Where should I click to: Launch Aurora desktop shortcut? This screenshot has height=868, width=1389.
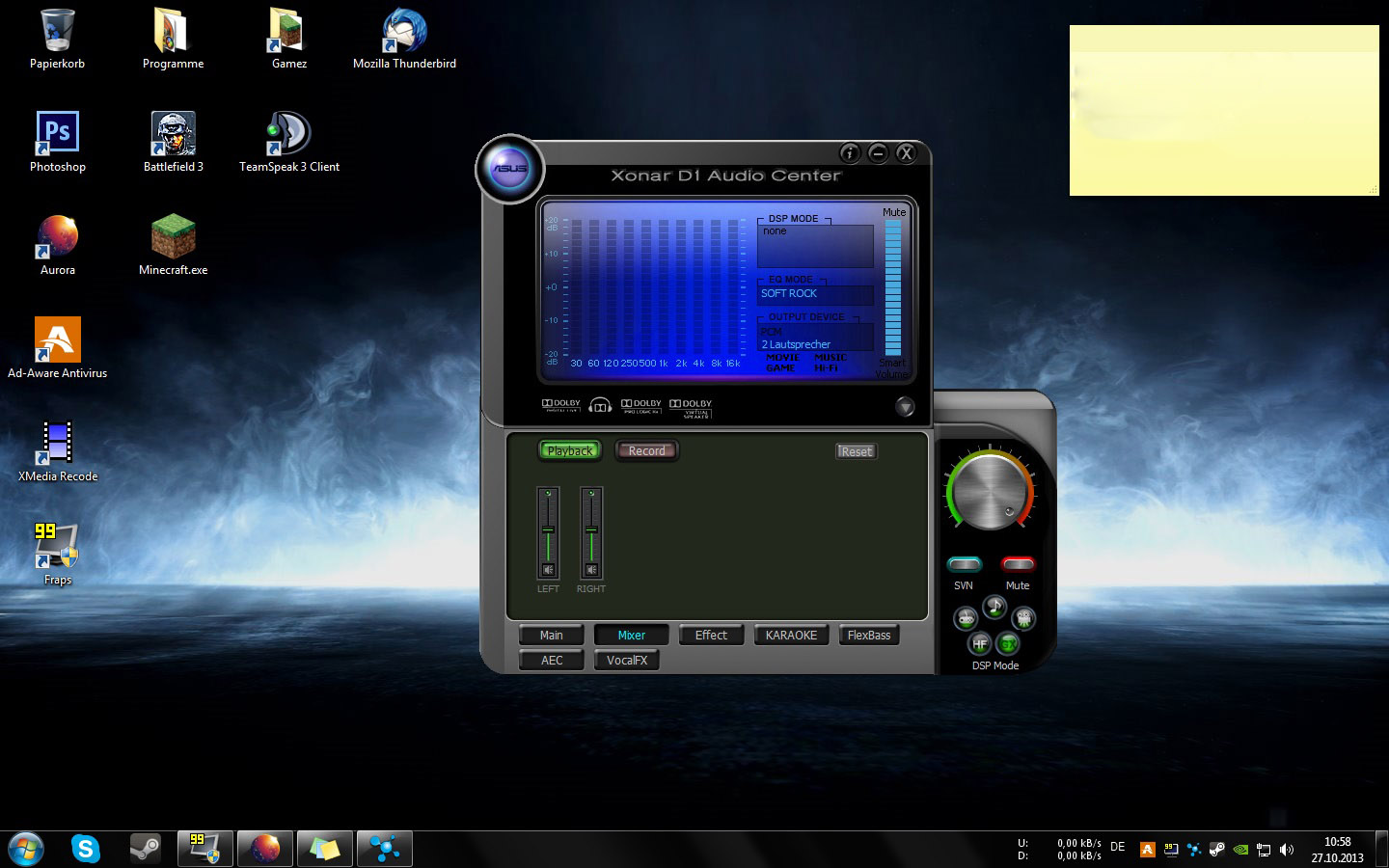(x=57, y=245)
